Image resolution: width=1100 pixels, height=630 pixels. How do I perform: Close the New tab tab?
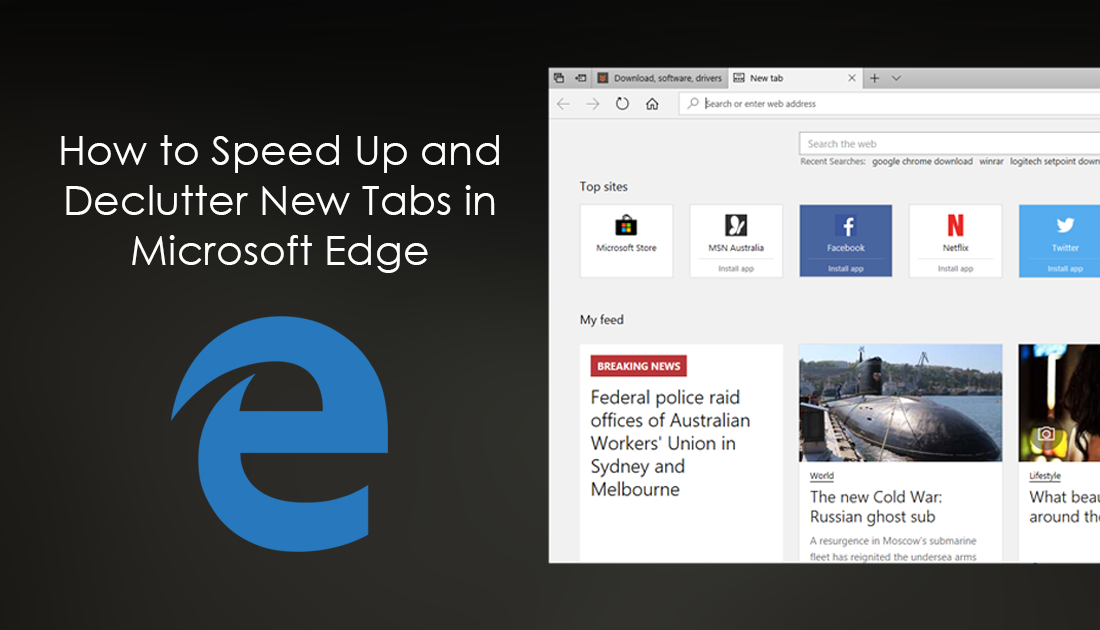point(852,78)
